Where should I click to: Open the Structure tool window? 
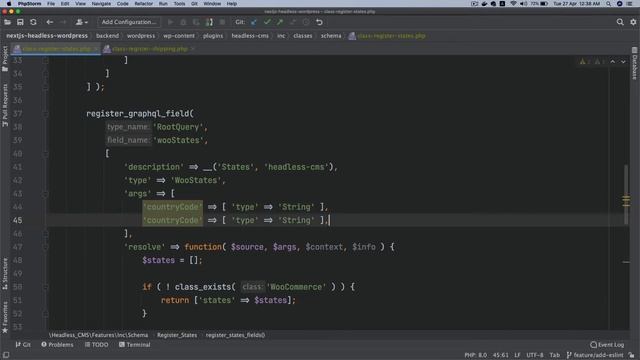click(5, 273)
